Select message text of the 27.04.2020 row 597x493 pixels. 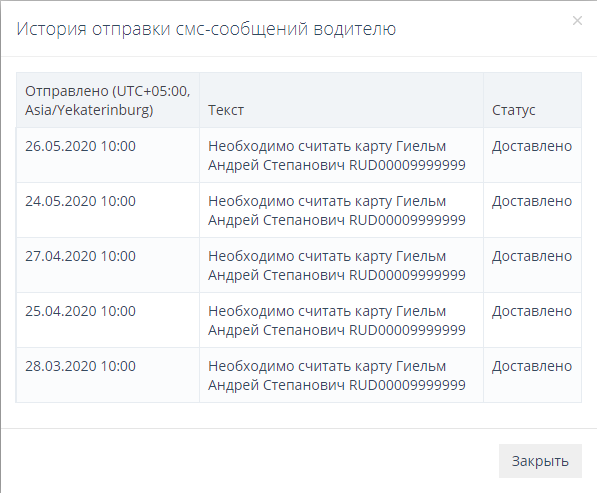click(x=337, y=266)
